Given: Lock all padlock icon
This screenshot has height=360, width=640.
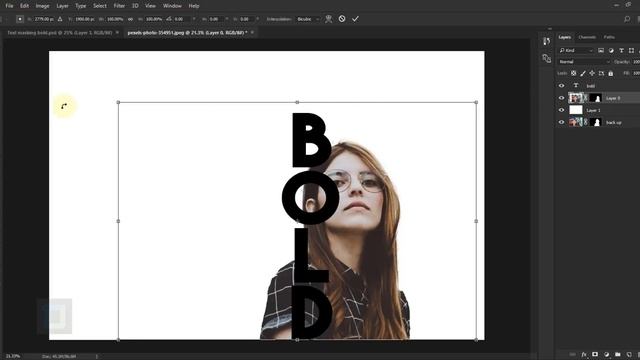Looking at the screenshot, I should point(611,73).
